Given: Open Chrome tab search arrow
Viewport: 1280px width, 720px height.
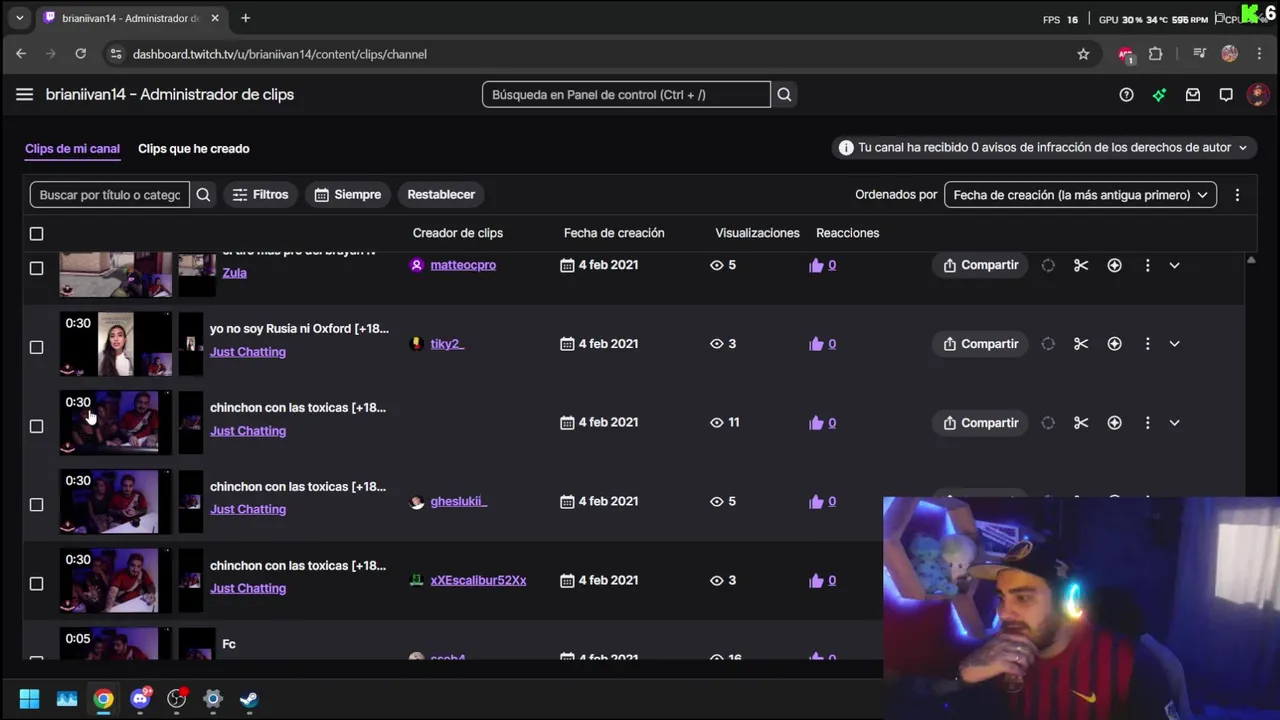Looking at the screenshot, I should click(x=19, y=18).
